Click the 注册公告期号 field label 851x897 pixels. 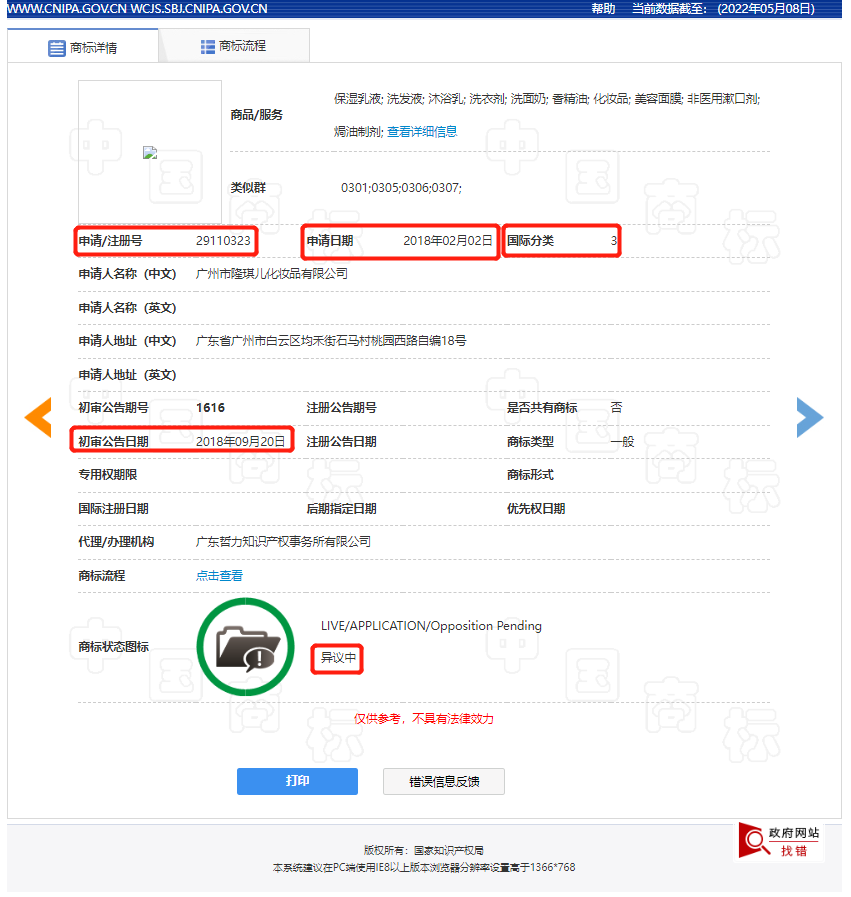coord(341,408)
